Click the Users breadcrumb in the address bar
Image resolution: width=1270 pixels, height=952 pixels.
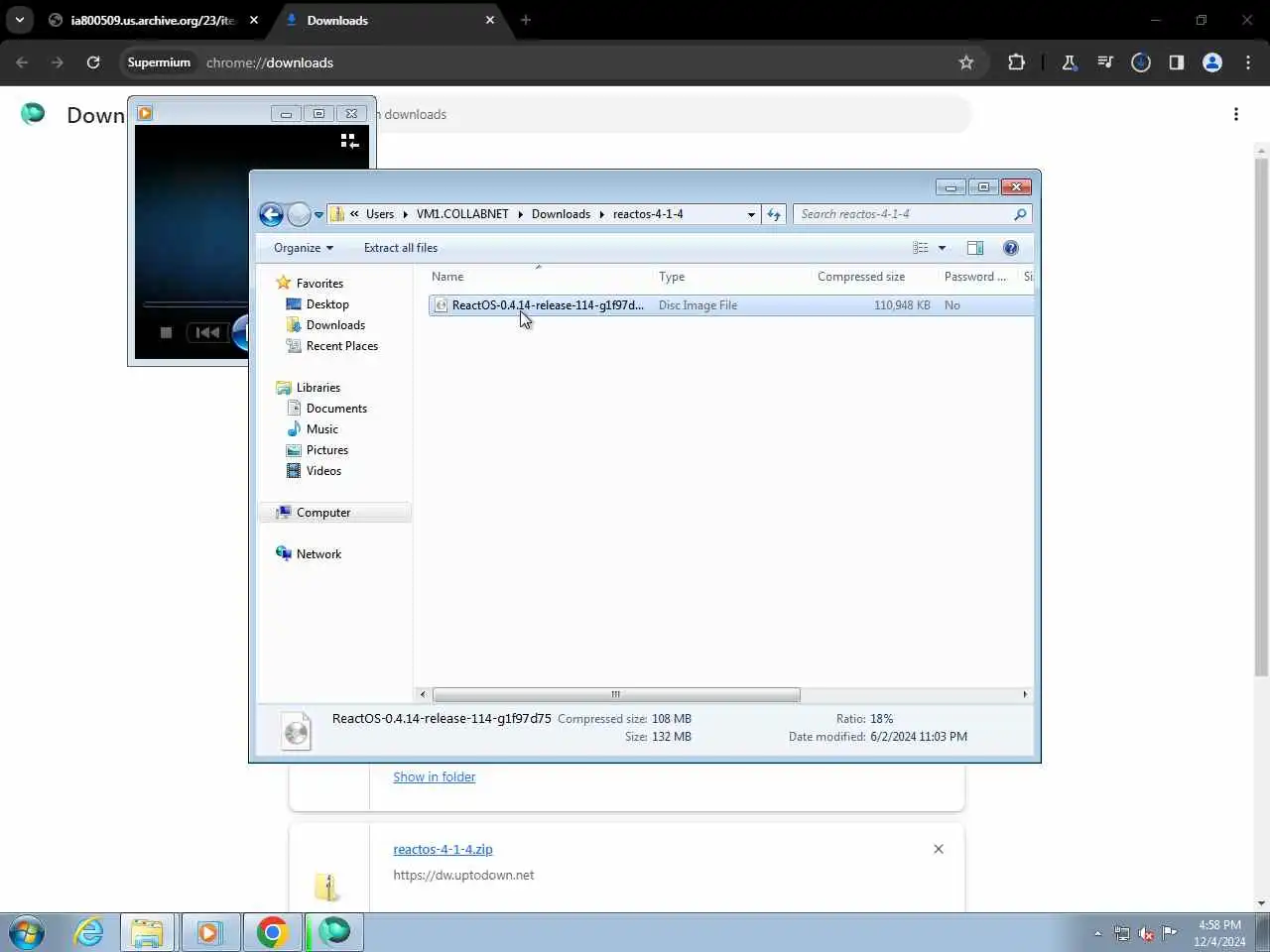click(380, 214)
